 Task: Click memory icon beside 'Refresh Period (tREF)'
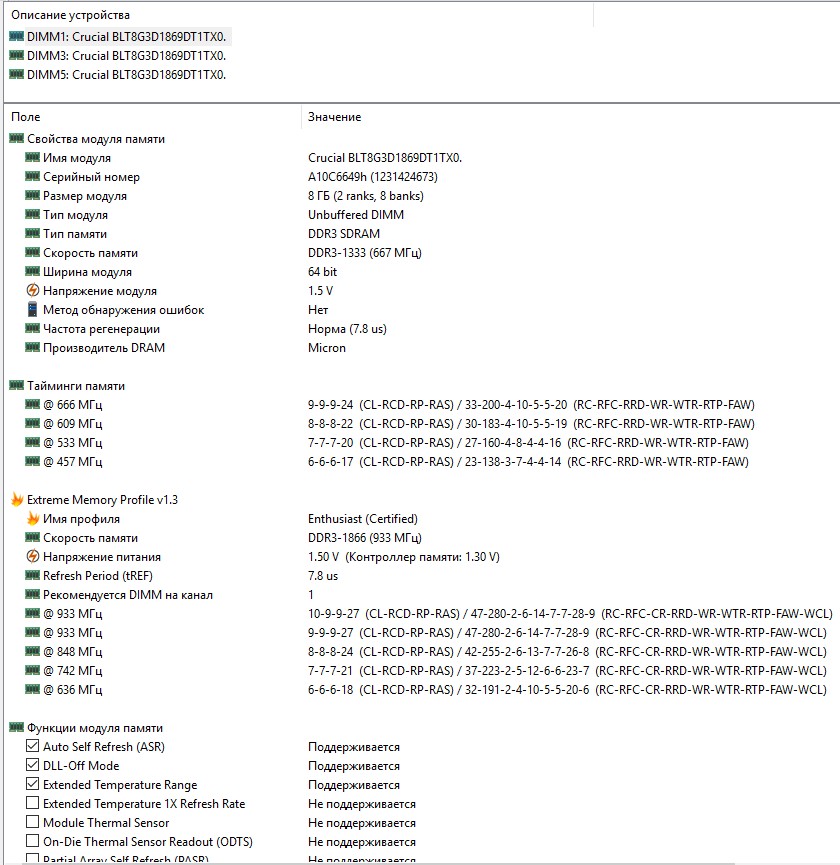pos(33,575)
